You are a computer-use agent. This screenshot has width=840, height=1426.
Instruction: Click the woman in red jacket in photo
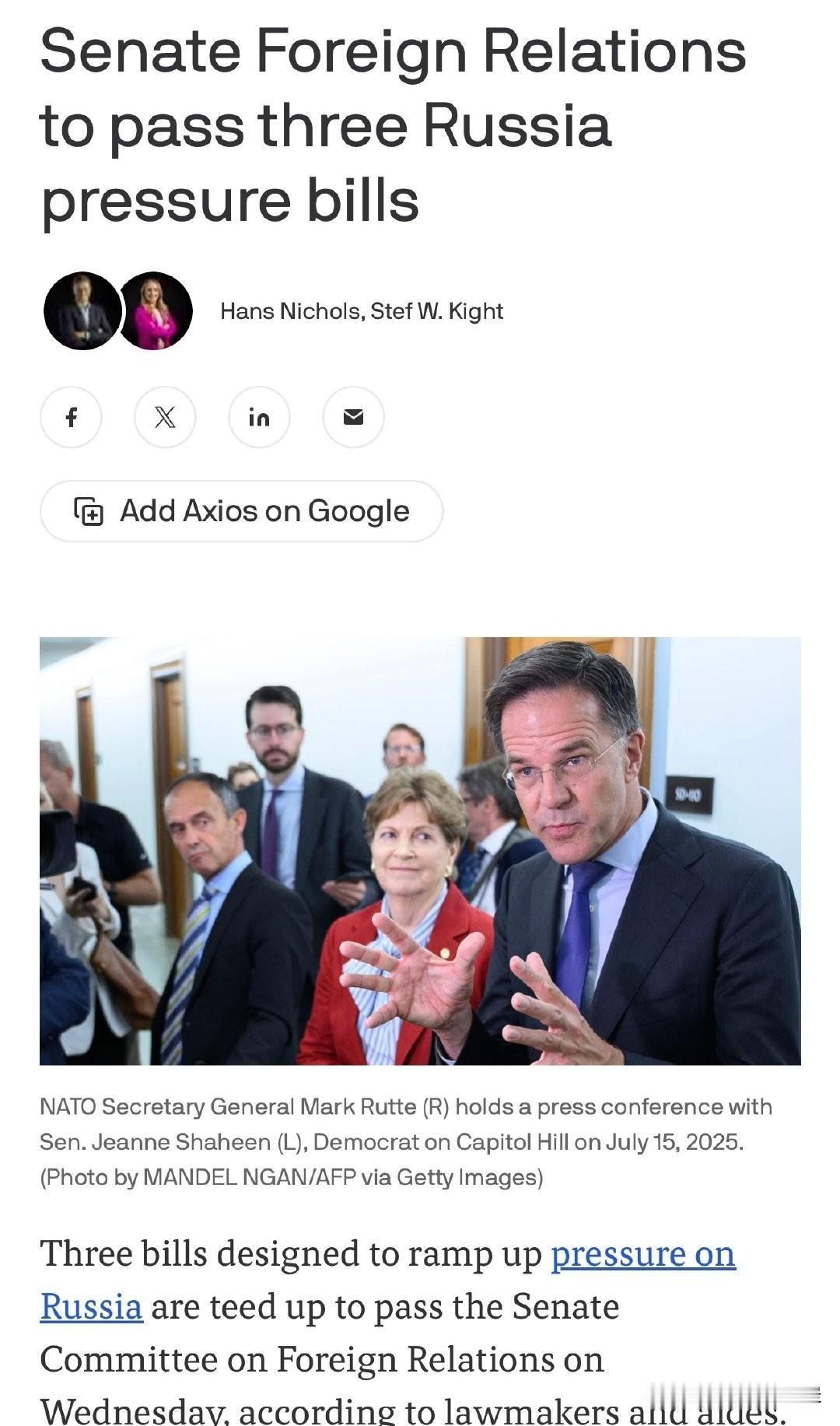pyautogui.click(x=397, y=918)
